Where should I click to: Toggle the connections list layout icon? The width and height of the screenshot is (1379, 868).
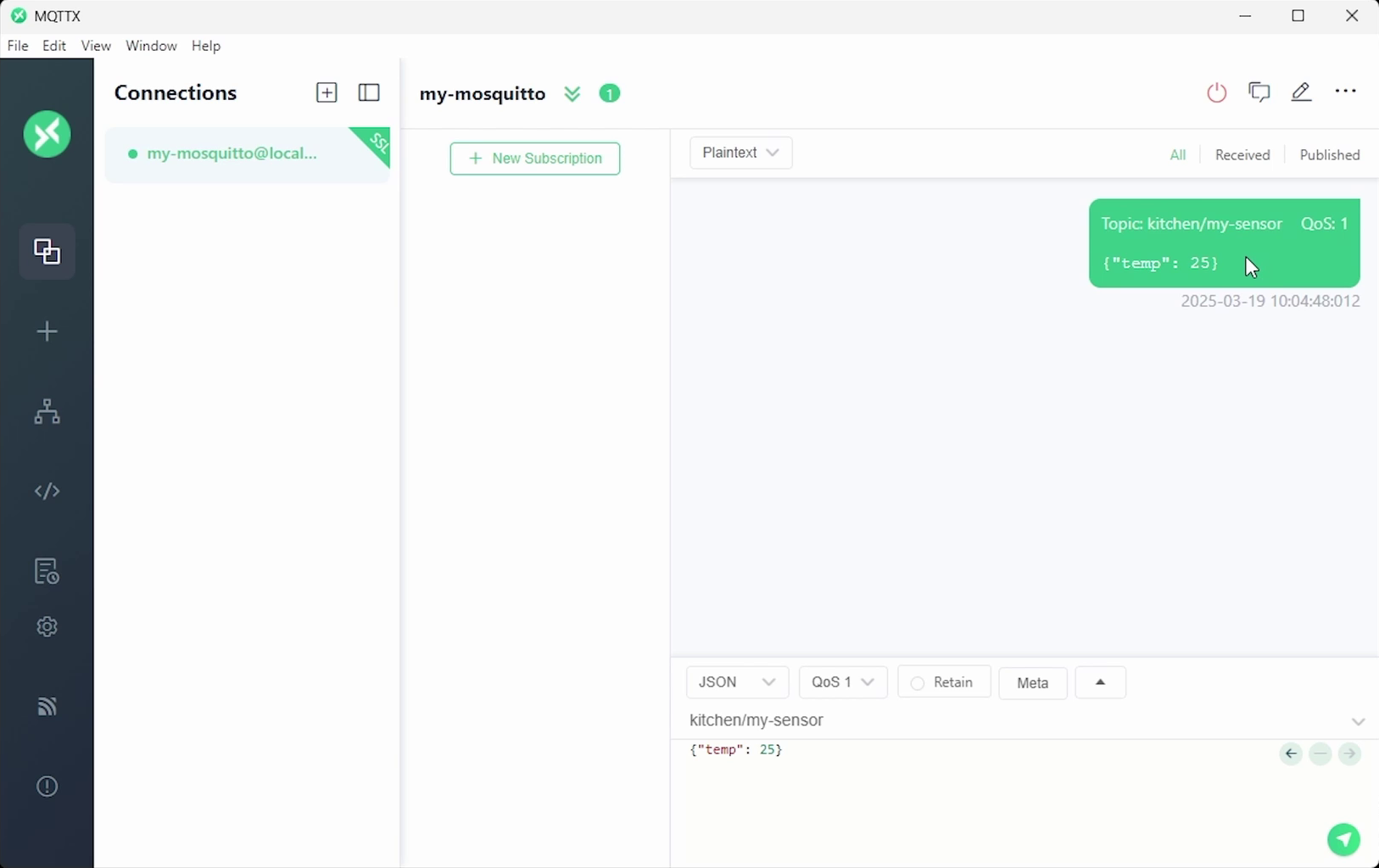pyautogui.click(x=369, y=92)
